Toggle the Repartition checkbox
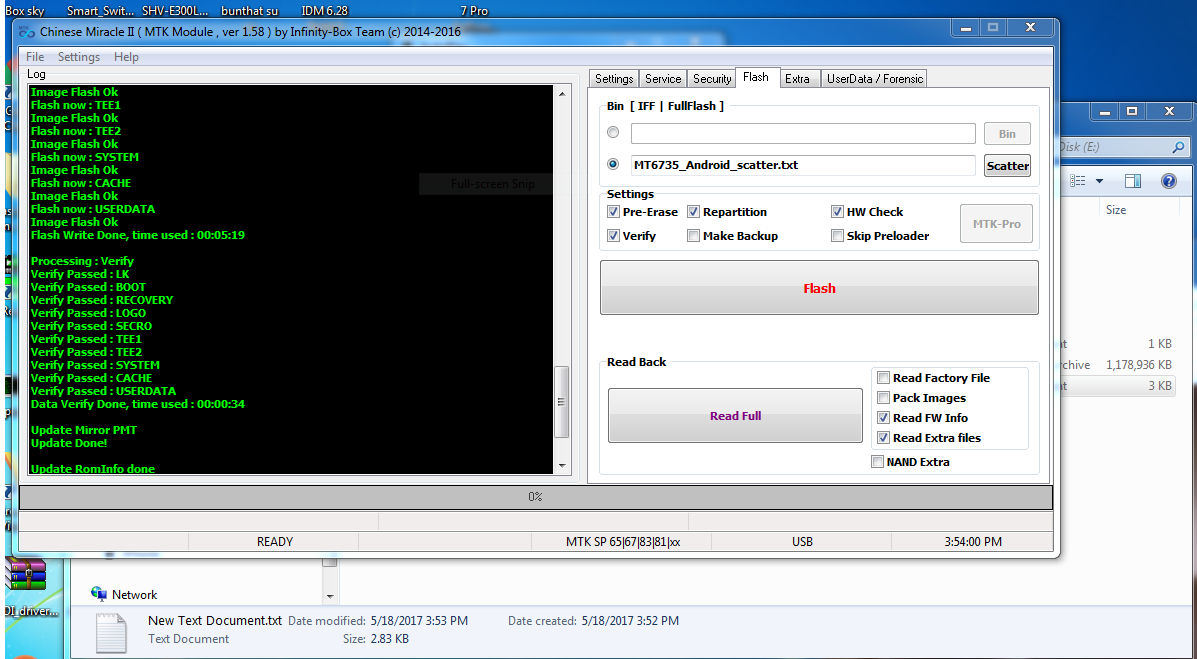The image size is (1197, 659). coord(693,212)
